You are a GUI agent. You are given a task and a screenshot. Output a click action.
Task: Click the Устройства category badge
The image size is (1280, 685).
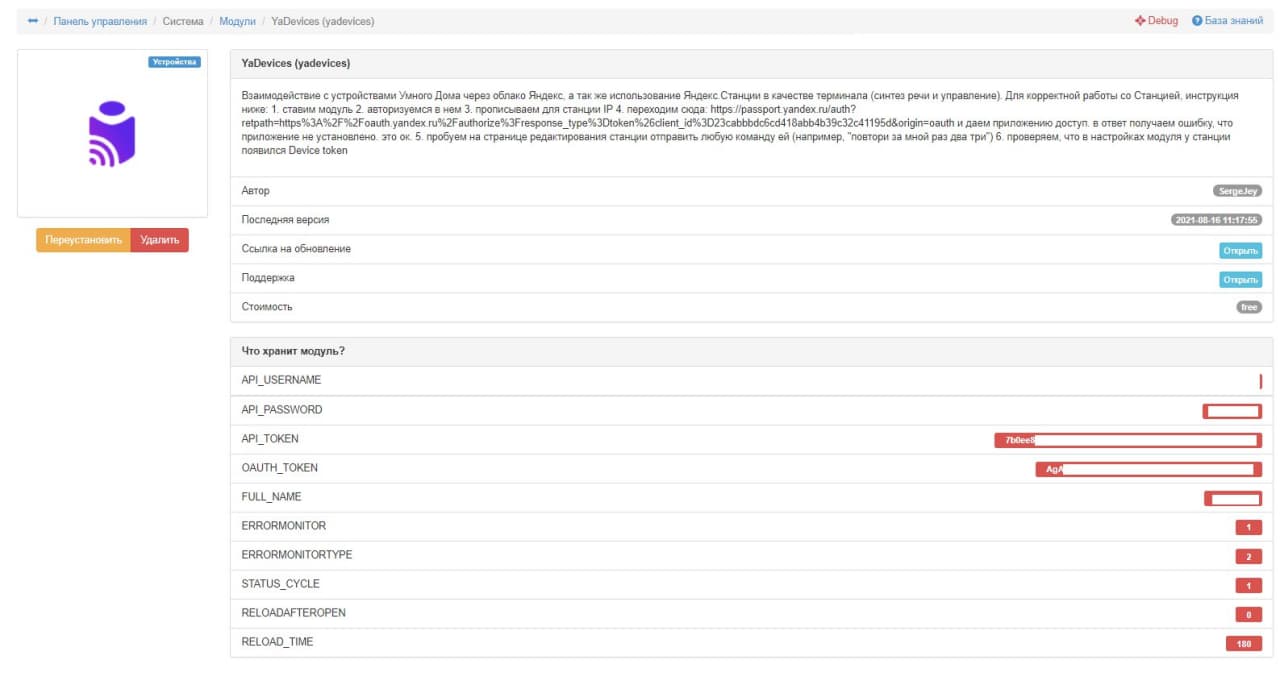(175, 62)
